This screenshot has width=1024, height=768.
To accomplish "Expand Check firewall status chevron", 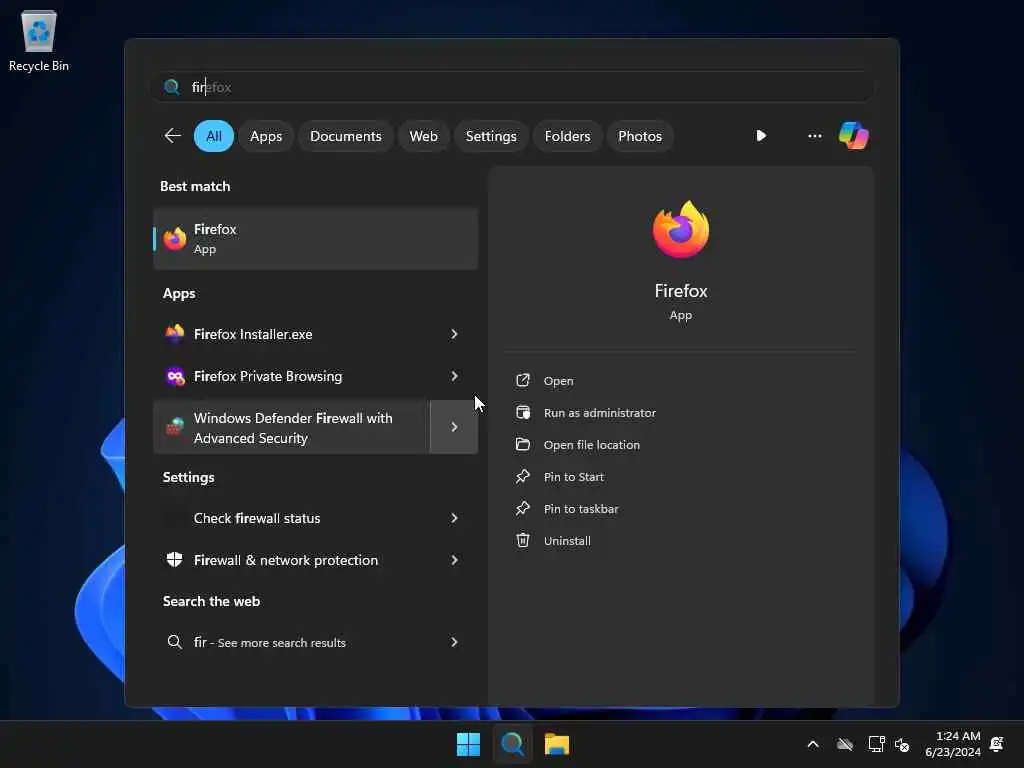I will (x=455, y=518).
